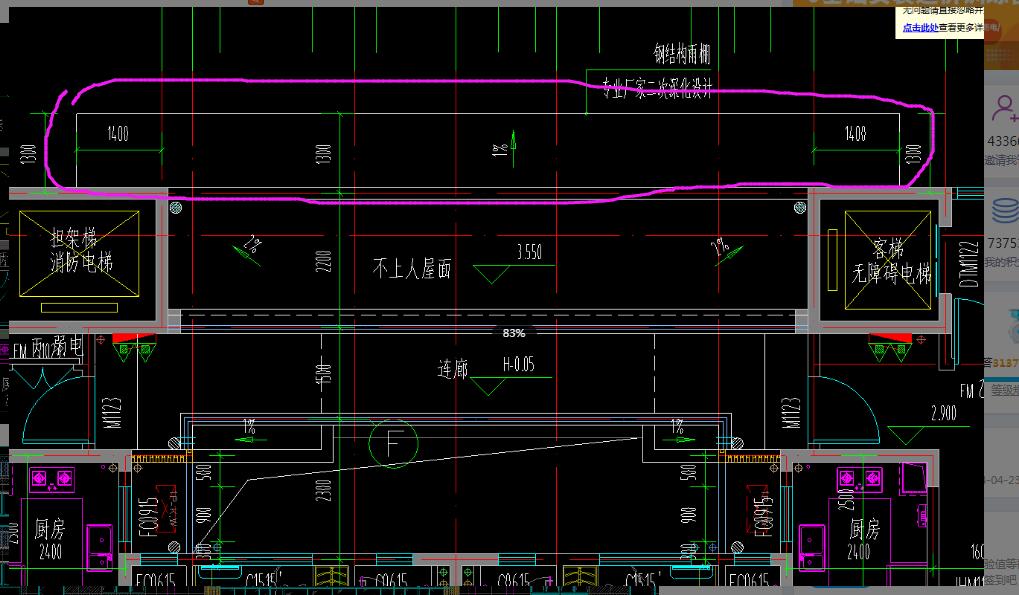Image resolution: width=1019 pixels, height=595 pixels.
Task: Click the 2300 dimension text
Action: click(323, 490)
